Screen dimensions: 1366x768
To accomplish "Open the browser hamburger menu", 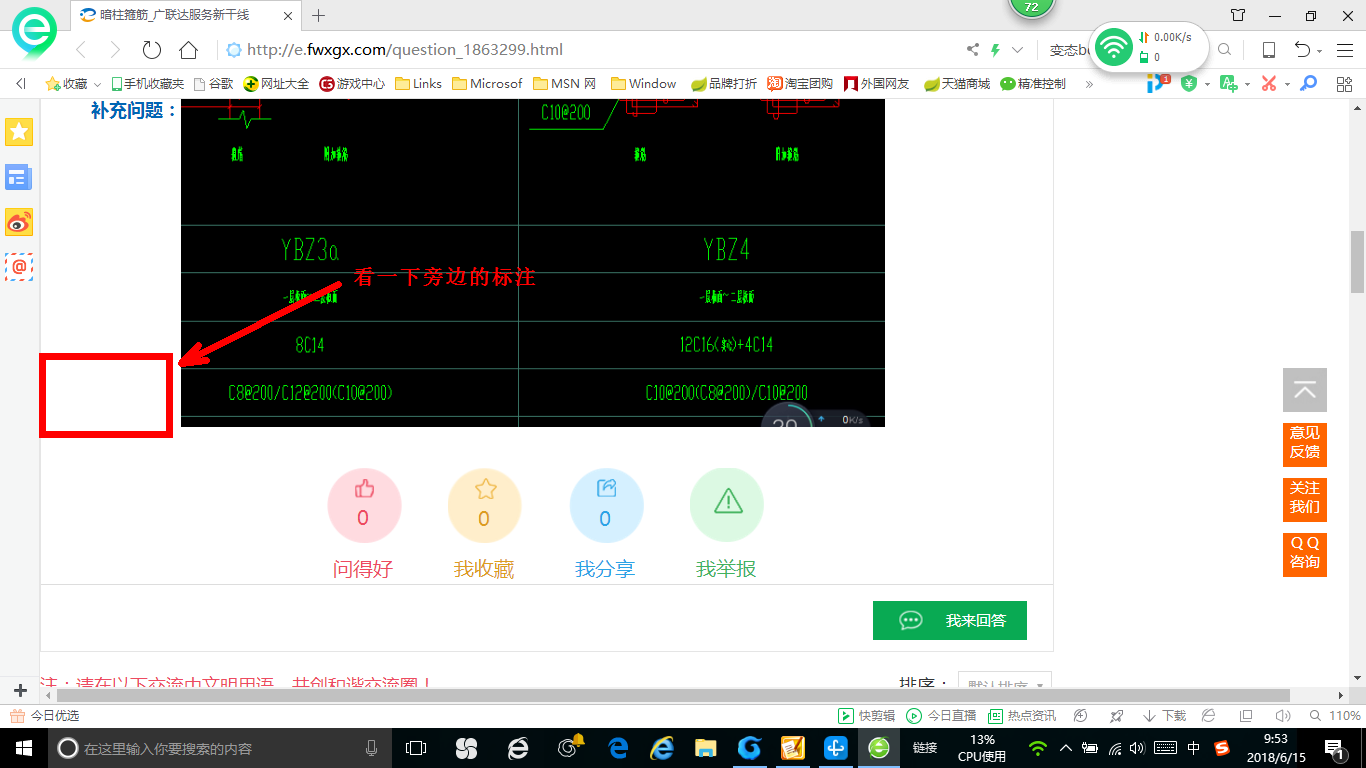I will [1344, 50].
